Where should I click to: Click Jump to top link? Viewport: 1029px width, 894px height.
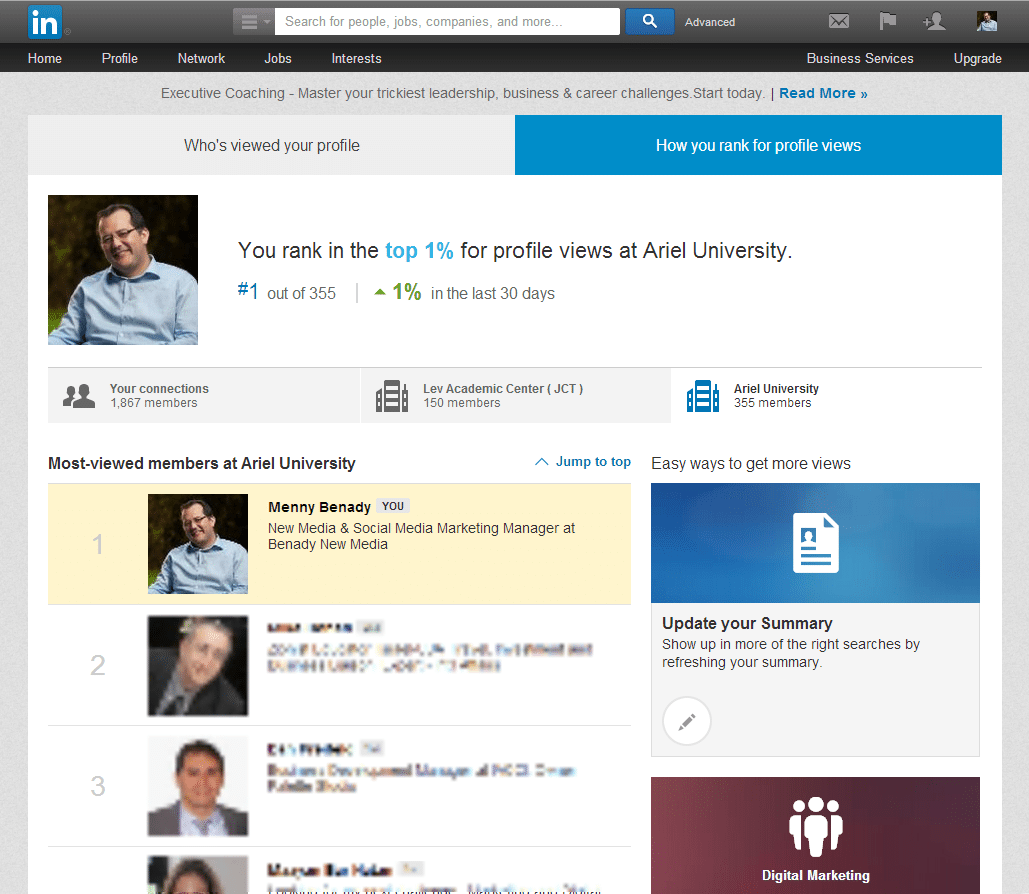(x=593, y=461)
